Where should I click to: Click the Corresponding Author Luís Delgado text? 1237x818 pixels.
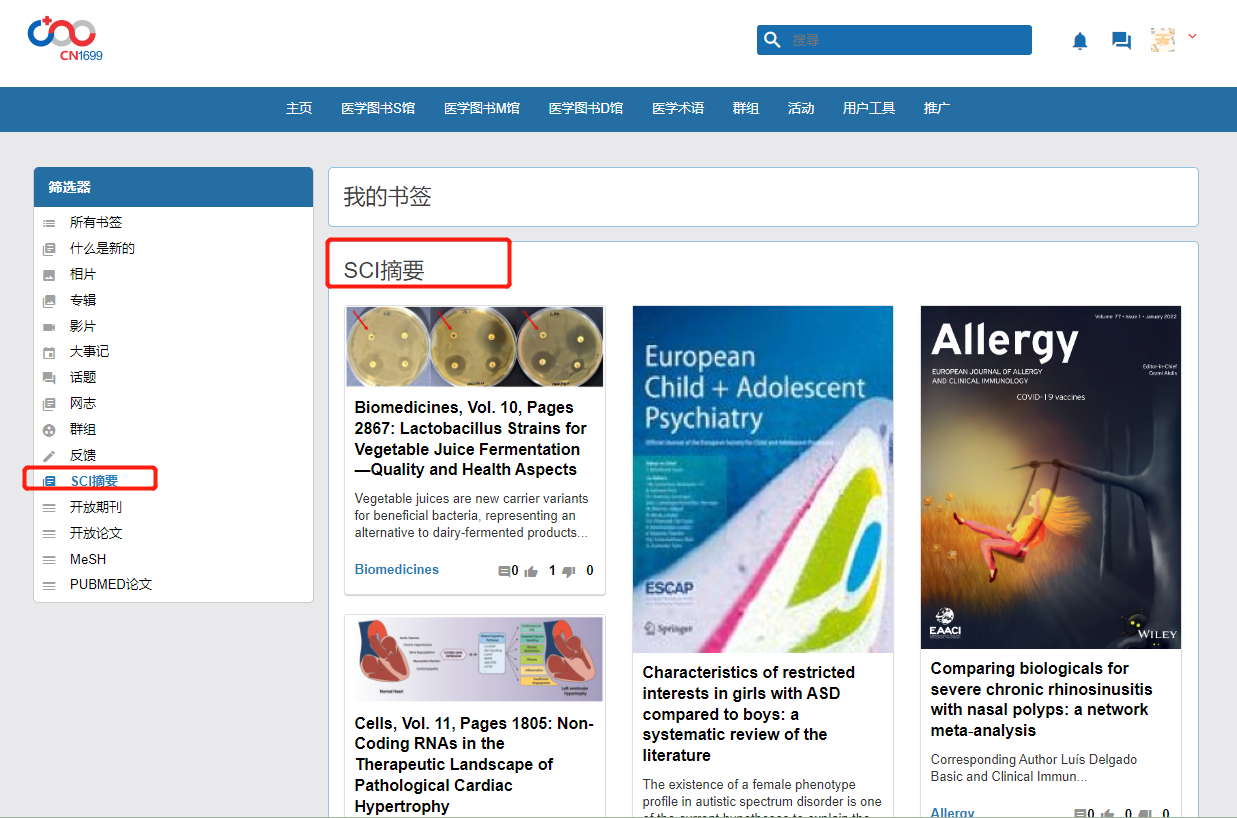[1034, 768]
